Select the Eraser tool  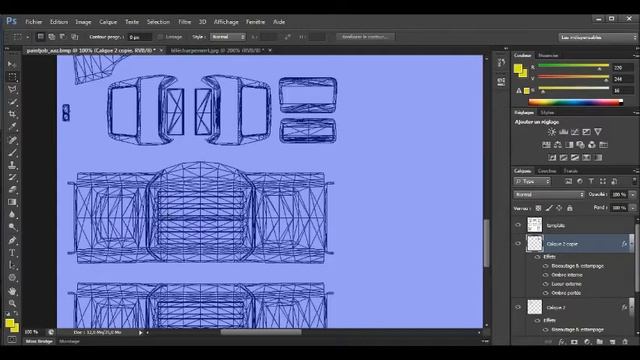tap(12, 189)
